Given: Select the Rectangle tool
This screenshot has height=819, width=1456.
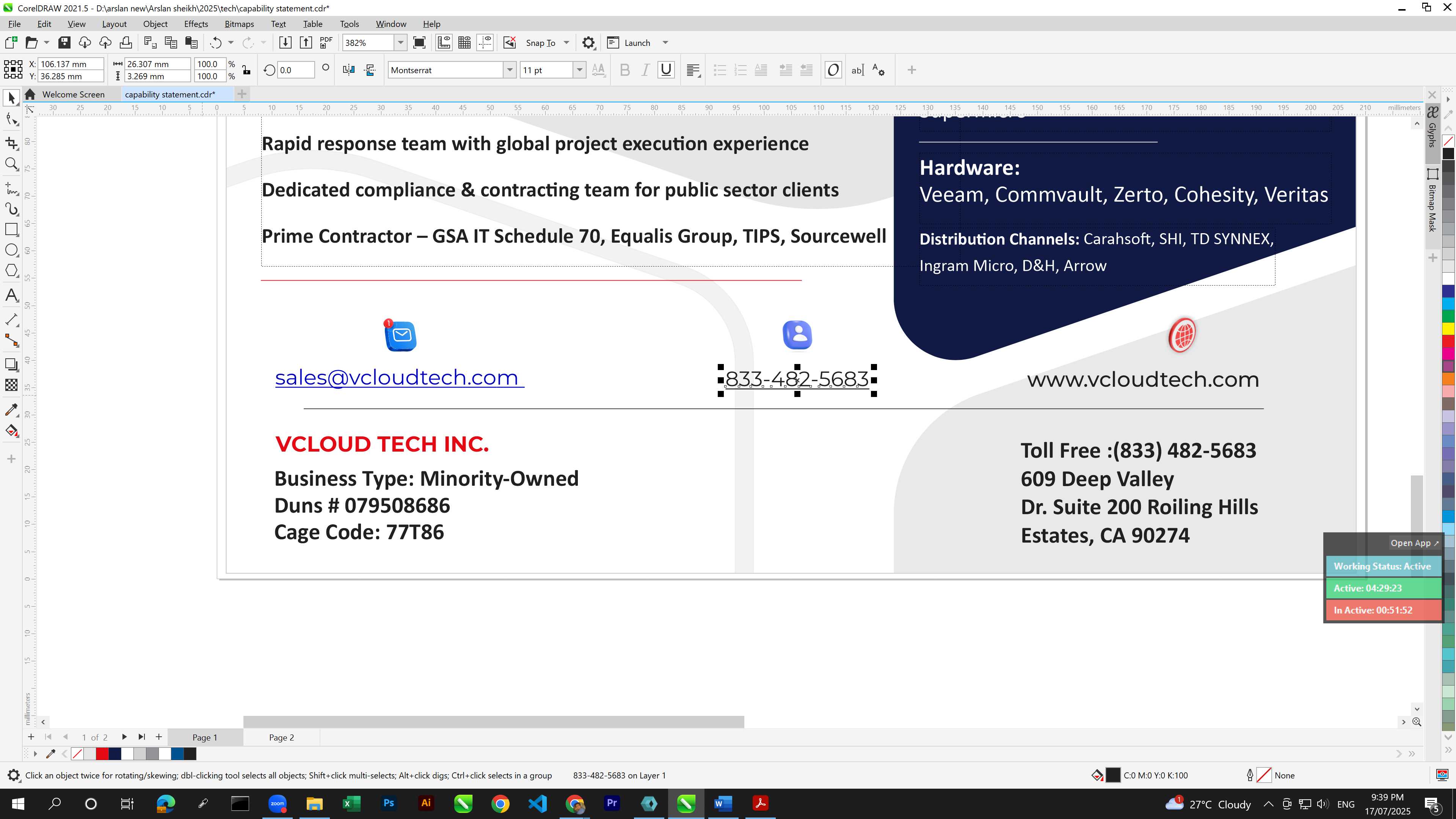Looking at the screenshot, I should point(11,229).
